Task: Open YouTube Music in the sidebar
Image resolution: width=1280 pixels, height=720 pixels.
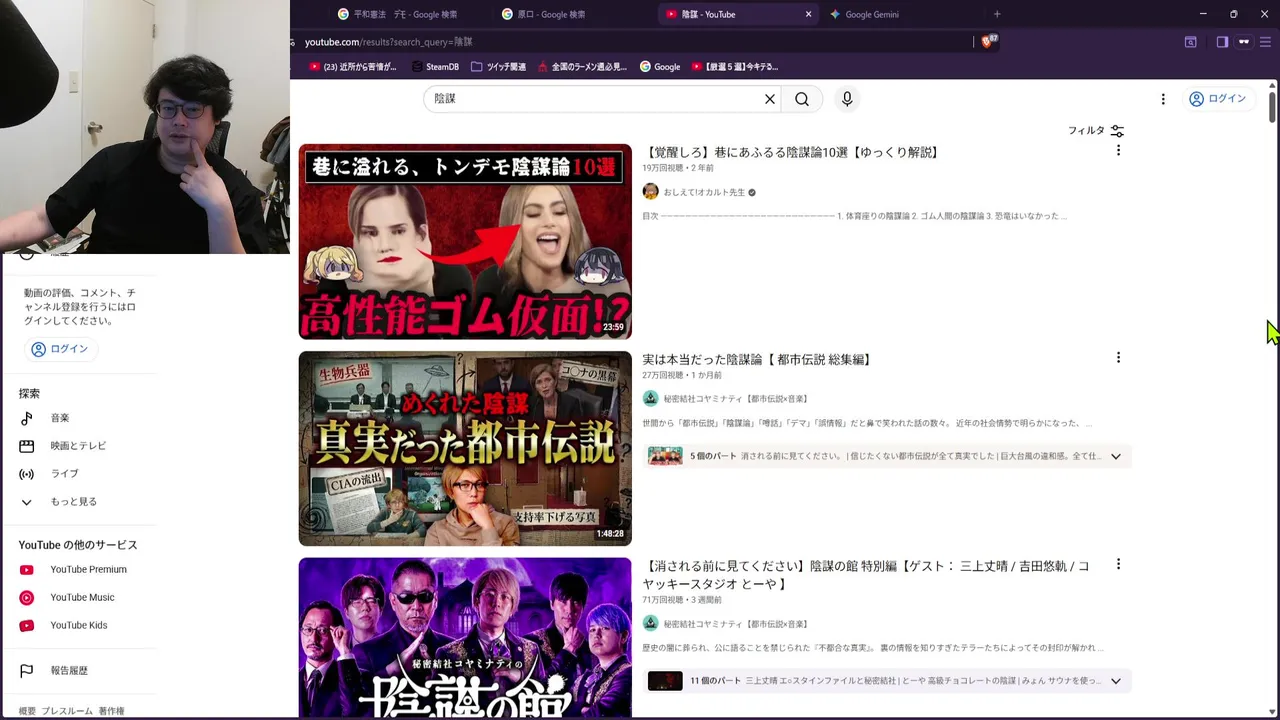Action: tap(82, 598)
